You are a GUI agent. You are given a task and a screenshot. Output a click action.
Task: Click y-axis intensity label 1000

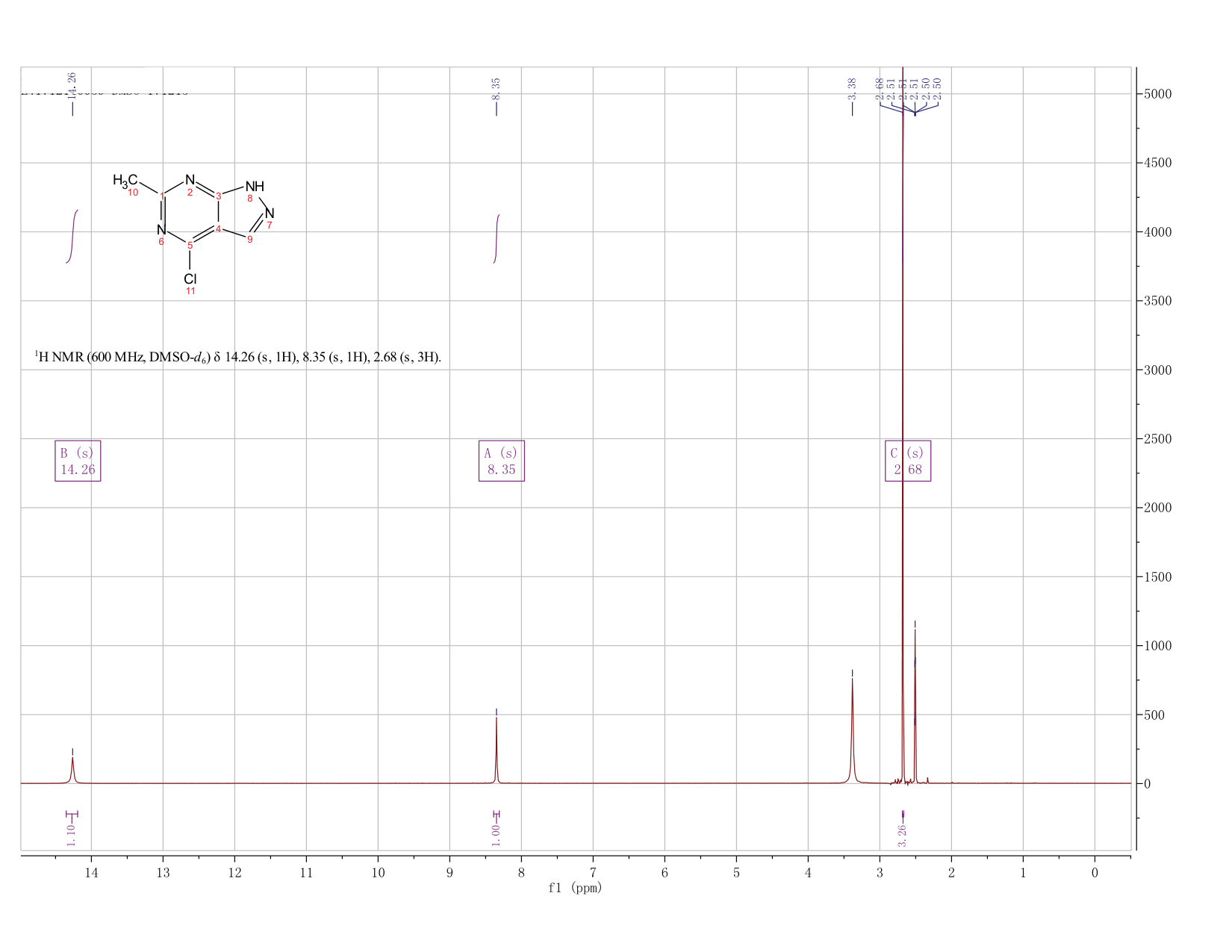click(x=1157, y=646)
